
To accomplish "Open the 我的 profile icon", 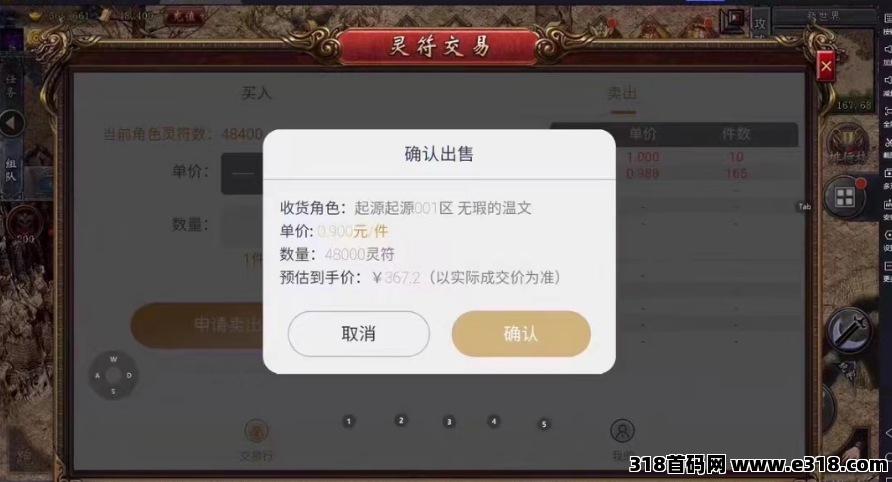I will click(x=622, y=439).
